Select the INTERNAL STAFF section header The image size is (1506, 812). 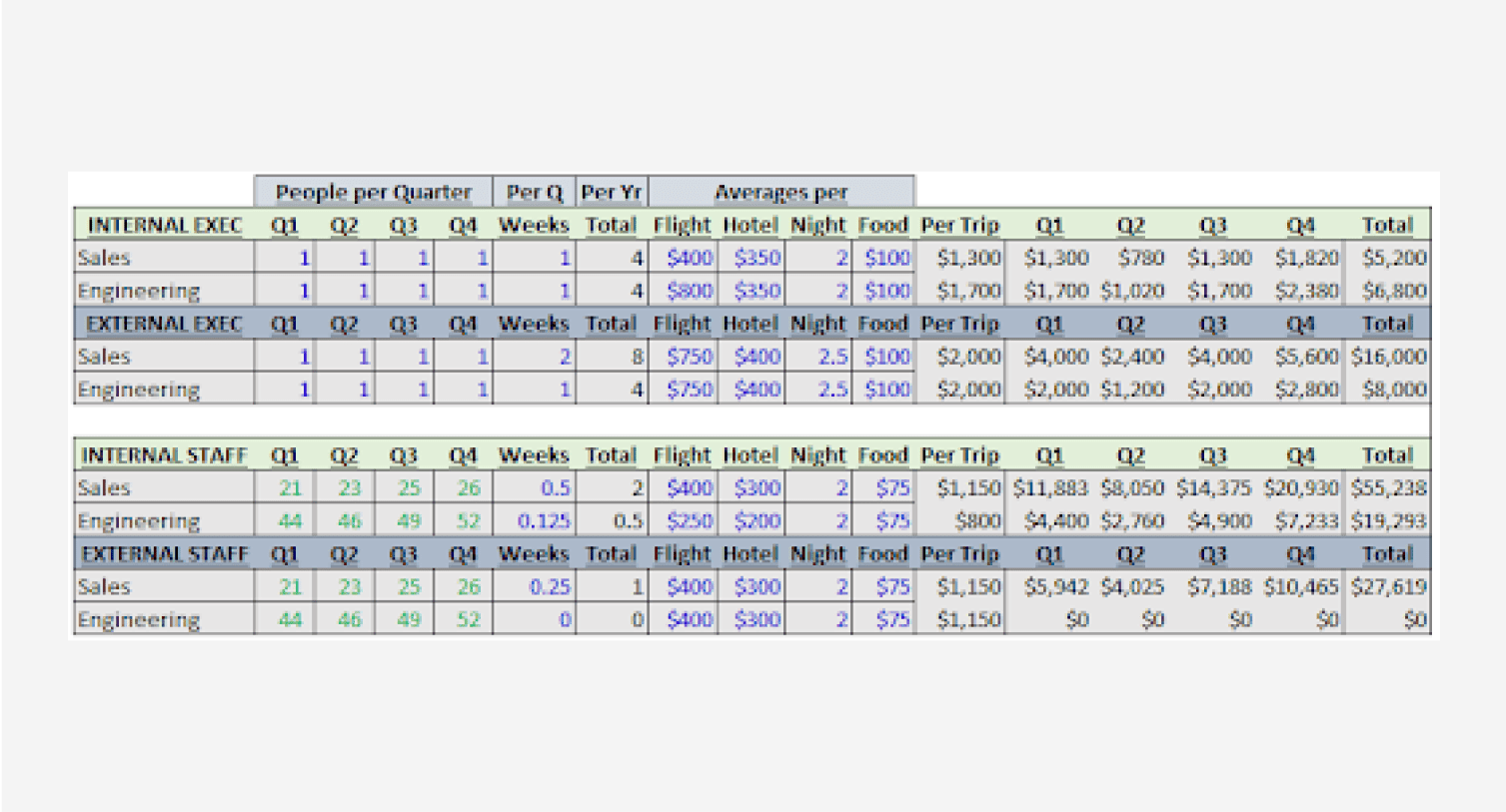pyautogui.click(x=165, y=455)
